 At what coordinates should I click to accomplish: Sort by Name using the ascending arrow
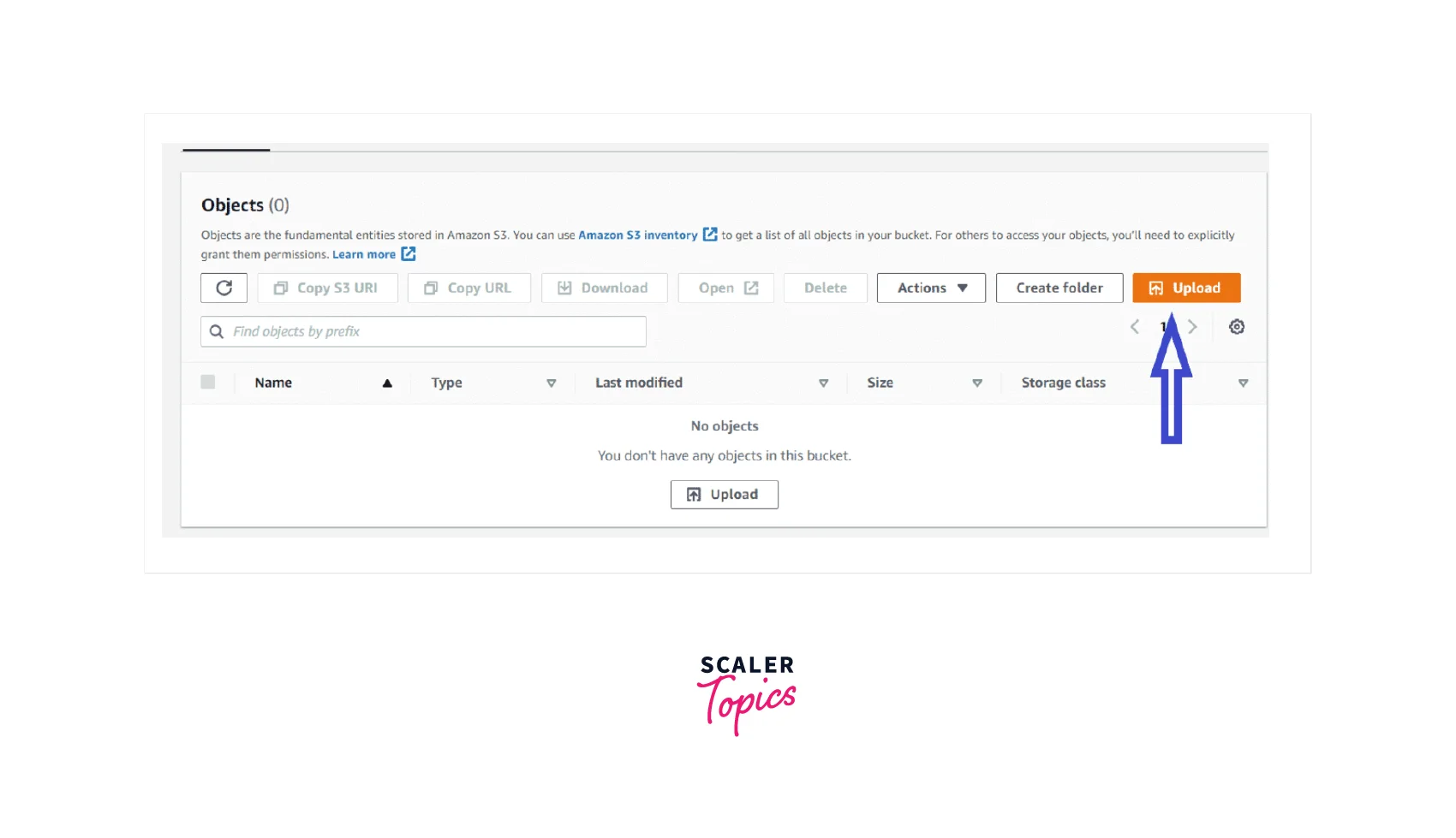(387, 383)
